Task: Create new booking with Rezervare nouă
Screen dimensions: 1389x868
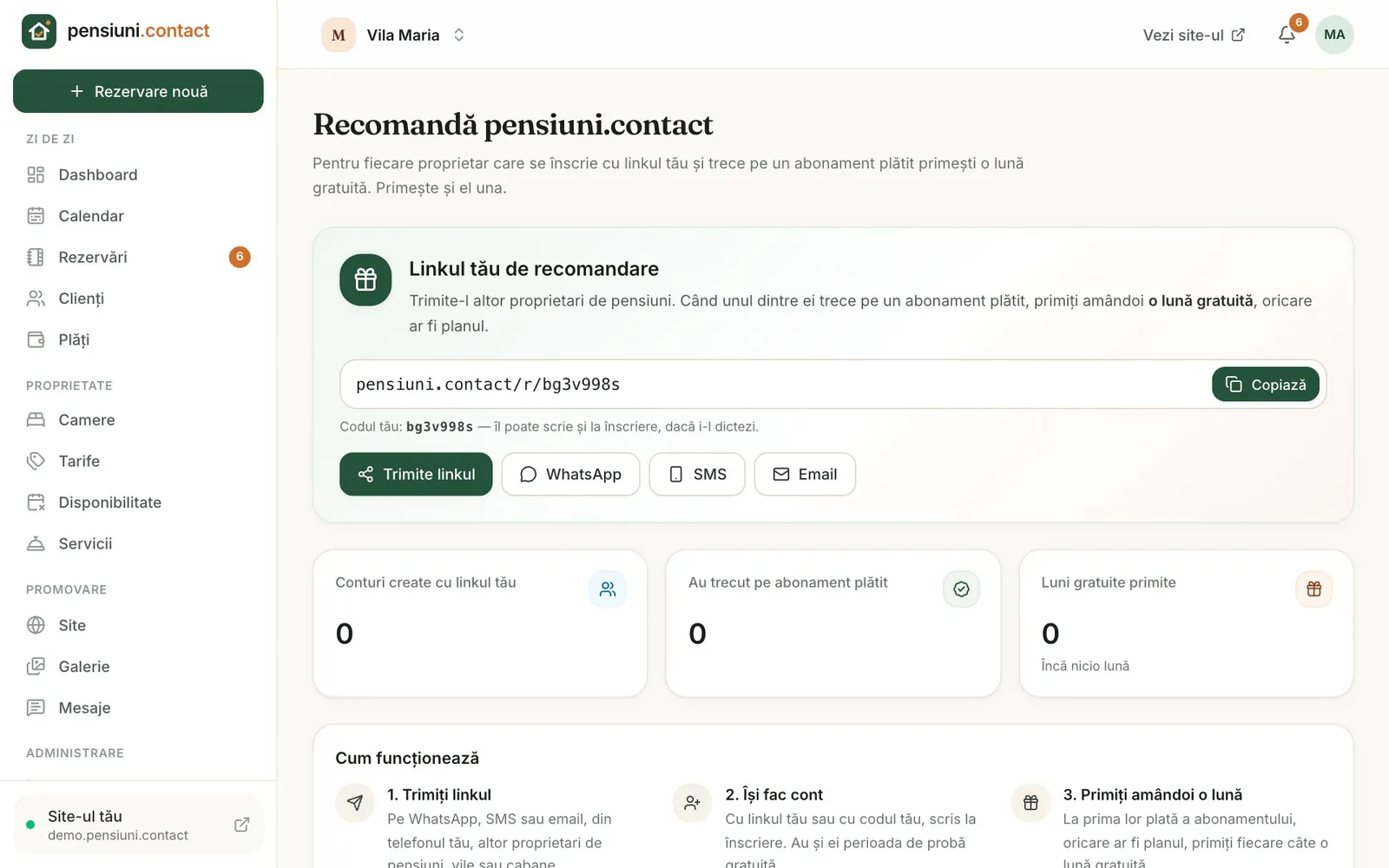Action: click(138, 91)
